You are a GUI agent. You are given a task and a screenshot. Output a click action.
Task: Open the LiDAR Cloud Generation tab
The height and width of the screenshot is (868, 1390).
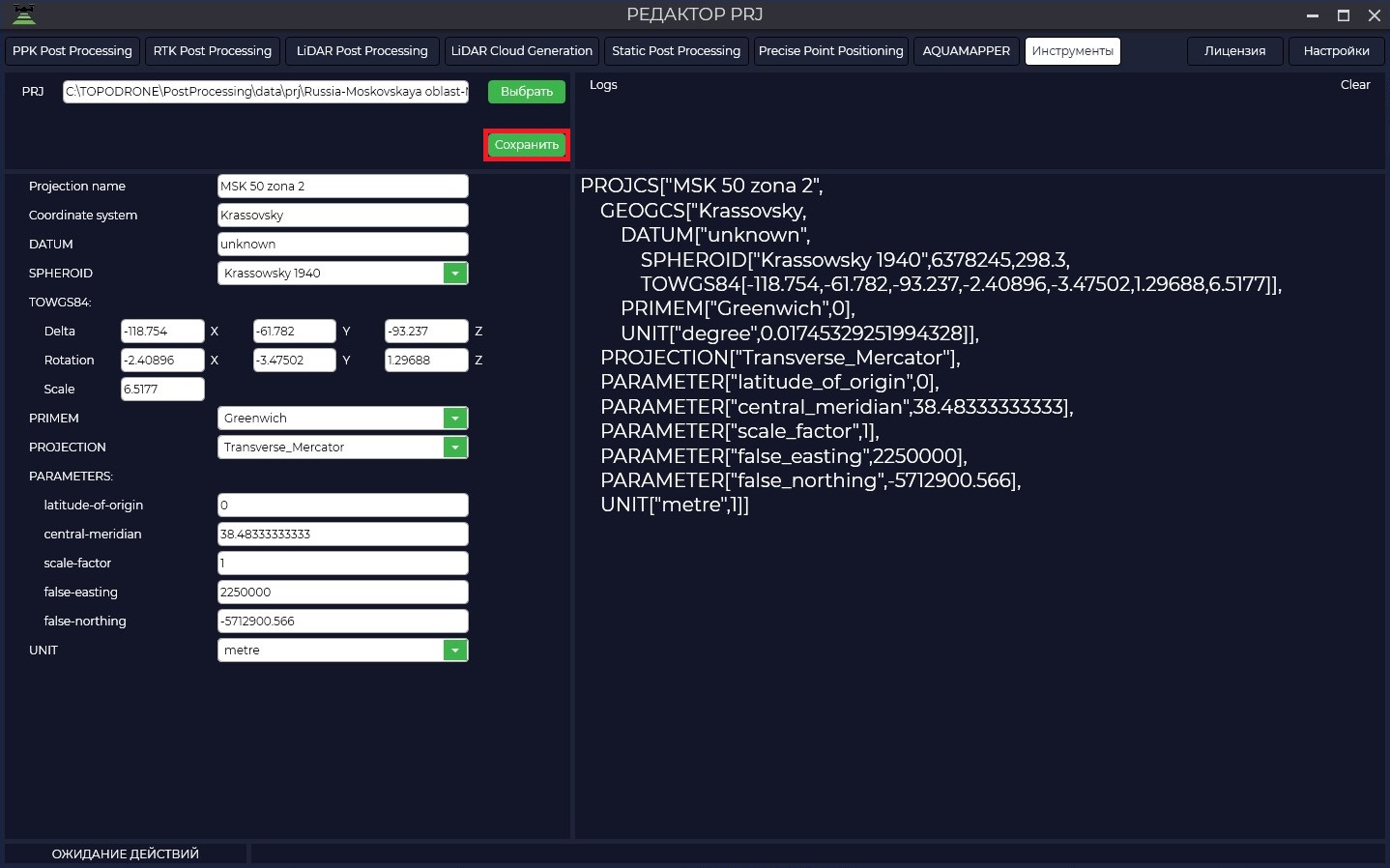tap(522, 51)
